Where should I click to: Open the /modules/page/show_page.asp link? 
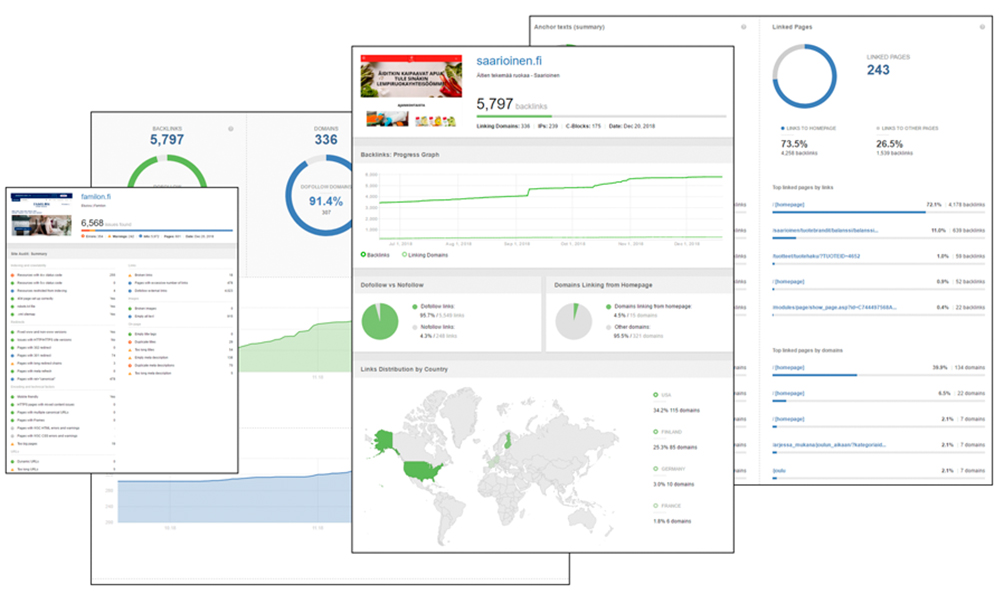834,307
